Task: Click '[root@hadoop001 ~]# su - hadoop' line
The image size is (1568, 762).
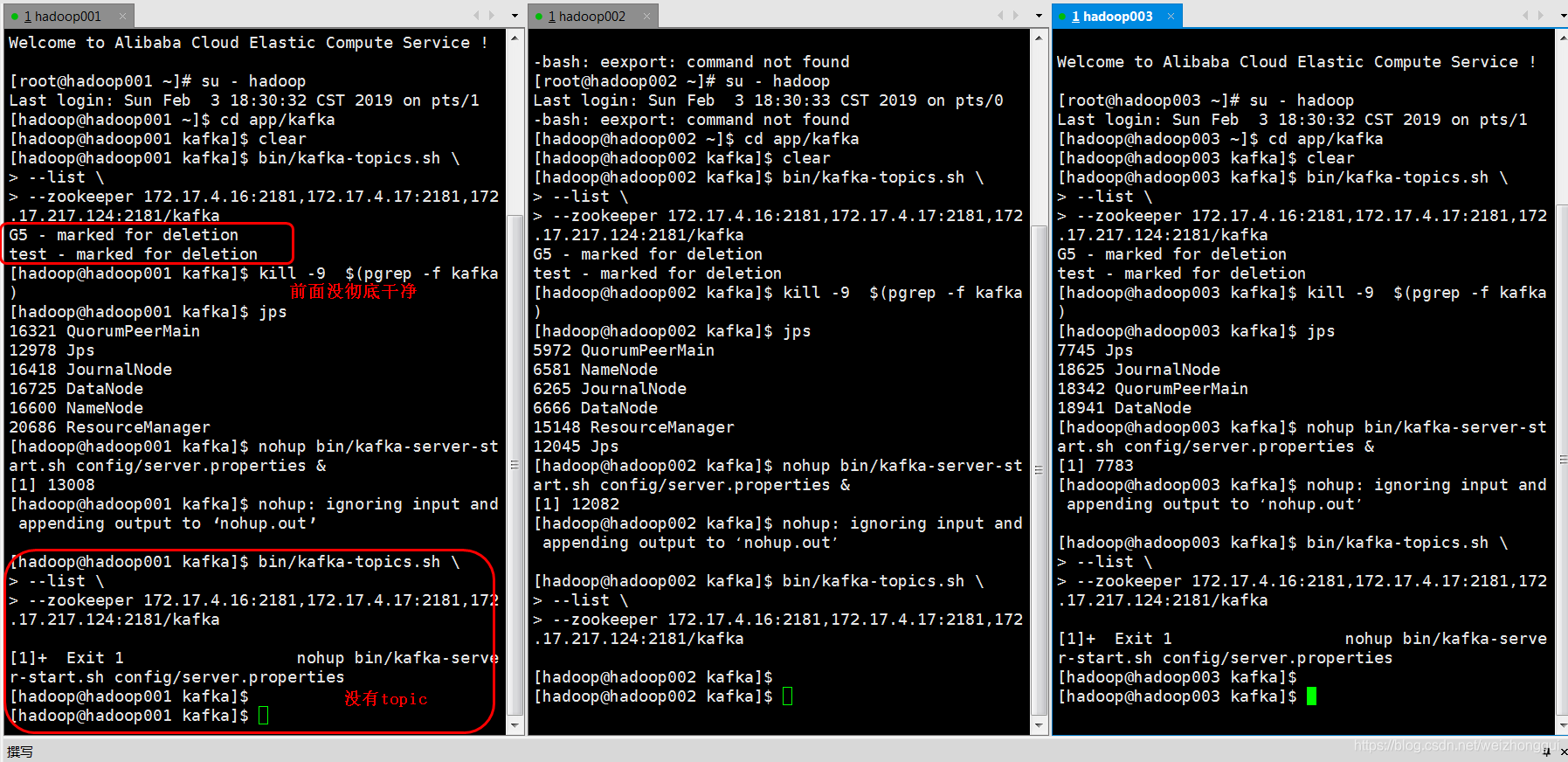Action: pyautogui.click(x=157, y=81)
